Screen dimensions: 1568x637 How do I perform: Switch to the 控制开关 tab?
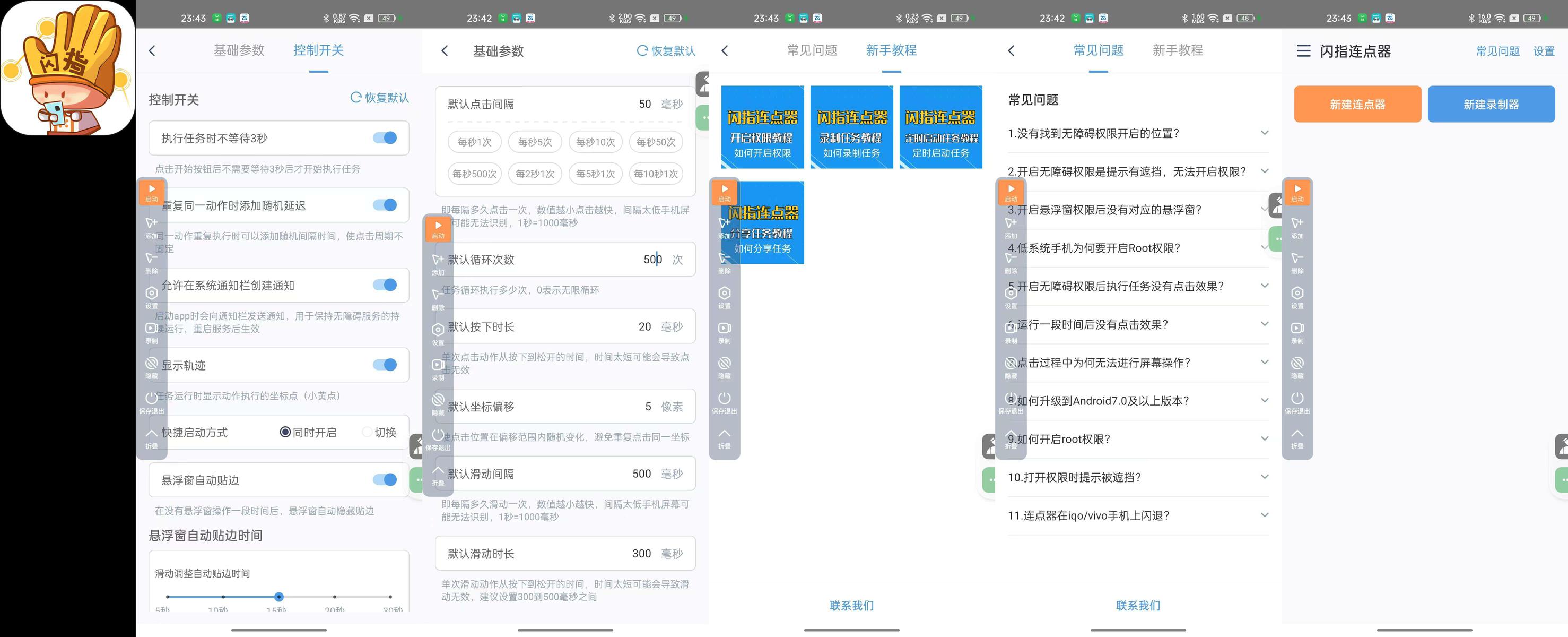(318, 50)
